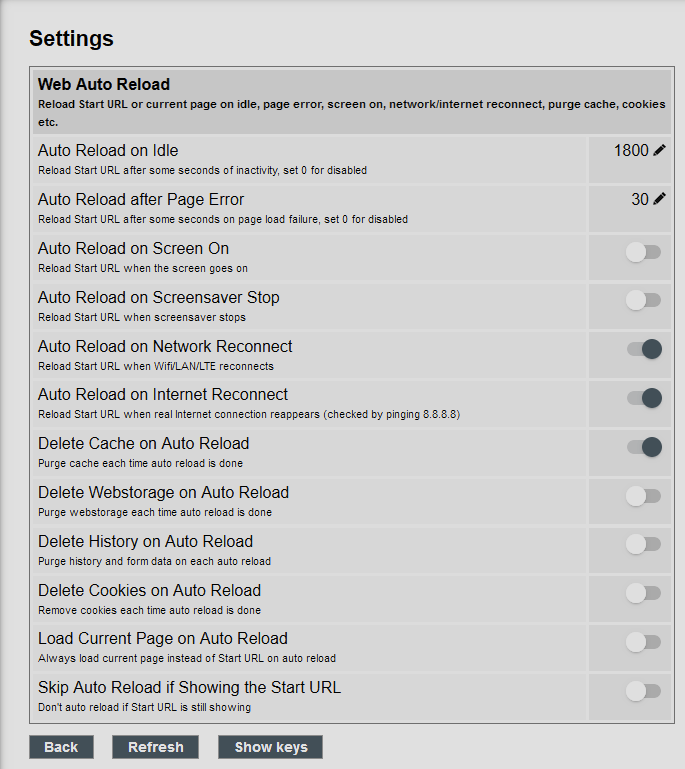Image resolution: width=685 pixels, height=769 pixels.
Task: Switch off Auto Reload on Internet Reconnect
Action: pos(644,398)
